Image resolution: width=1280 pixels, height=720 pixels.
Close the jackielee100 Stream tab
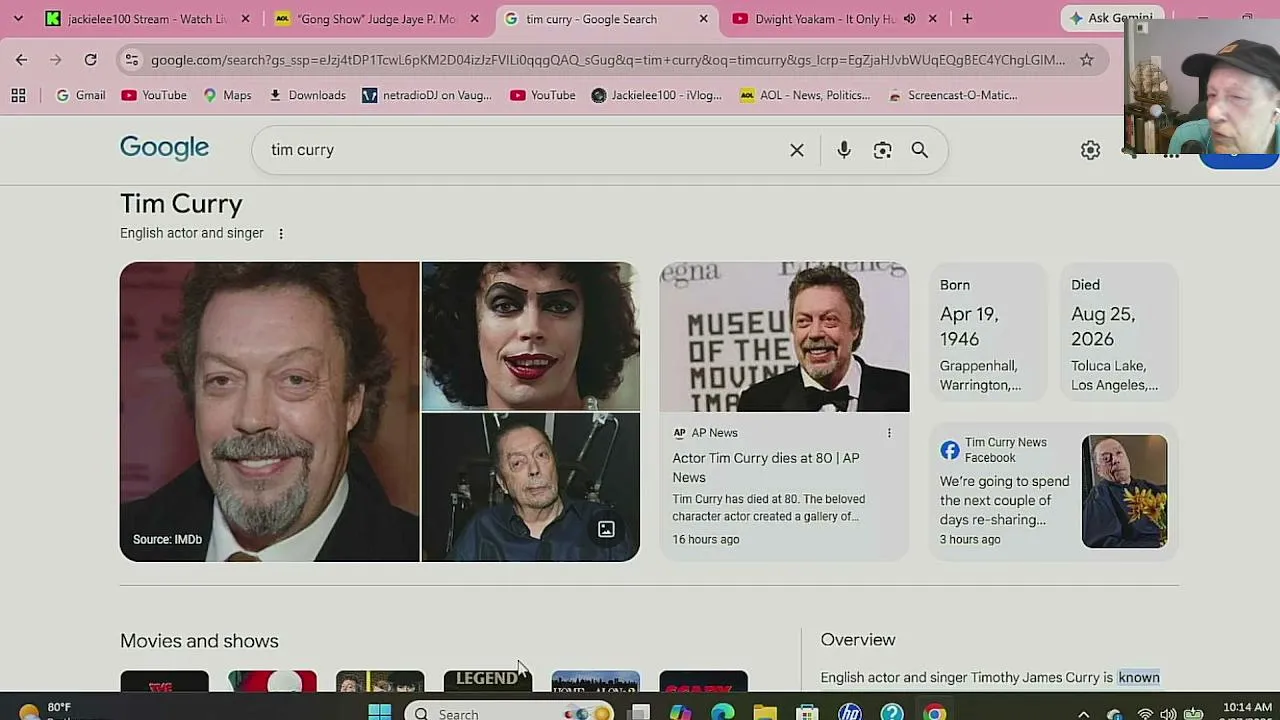[246, 19]
